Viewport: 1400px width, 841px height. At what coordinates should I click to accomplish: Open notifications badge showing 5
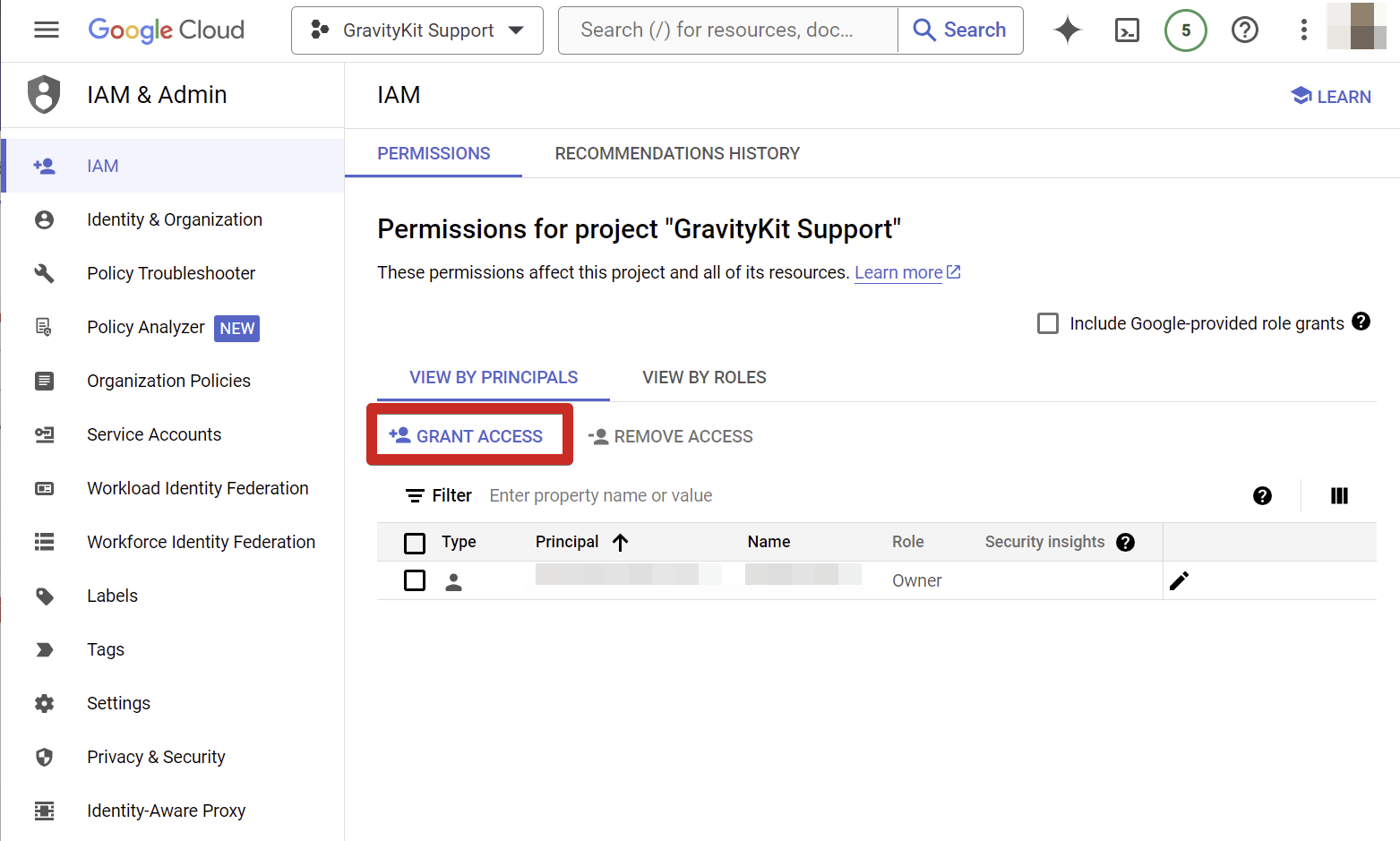pos(1186,30)
